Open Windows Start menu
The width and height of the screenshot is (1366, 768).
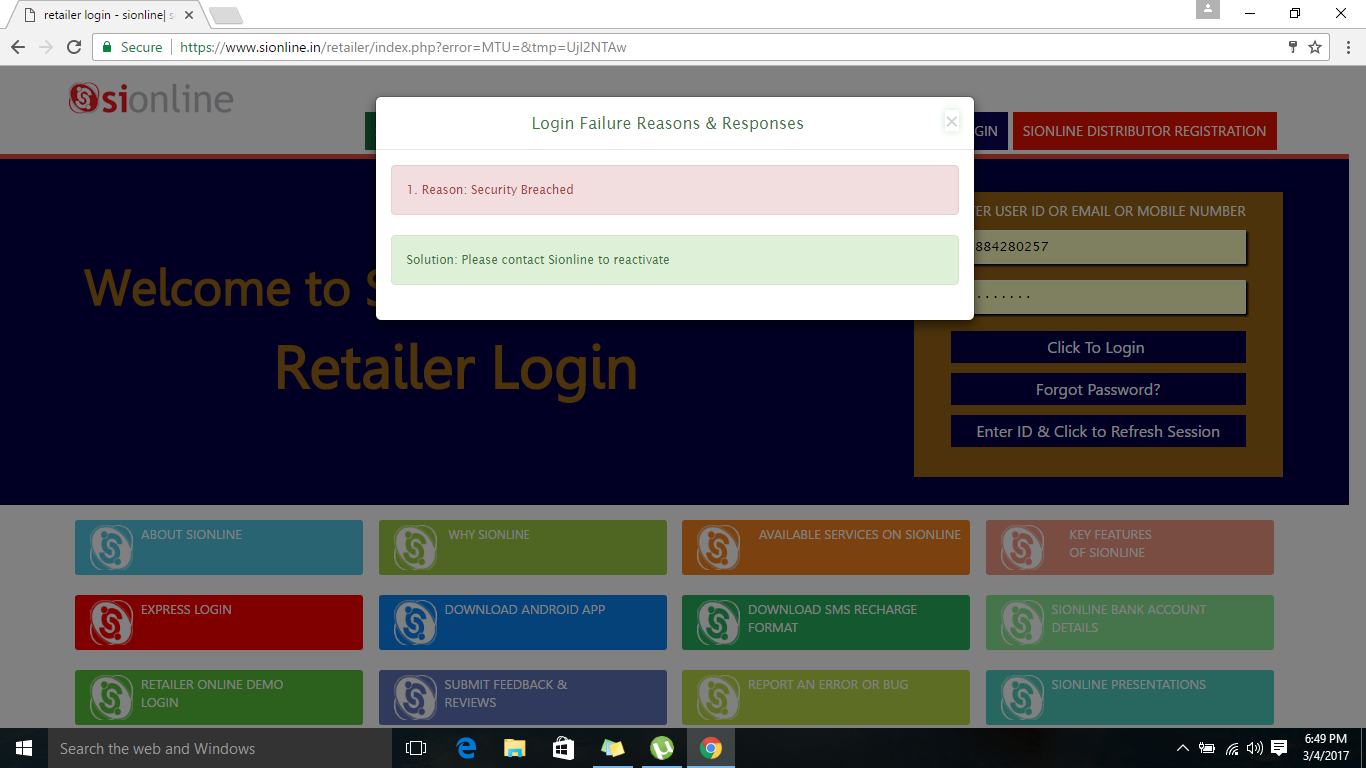click(23, 748)
